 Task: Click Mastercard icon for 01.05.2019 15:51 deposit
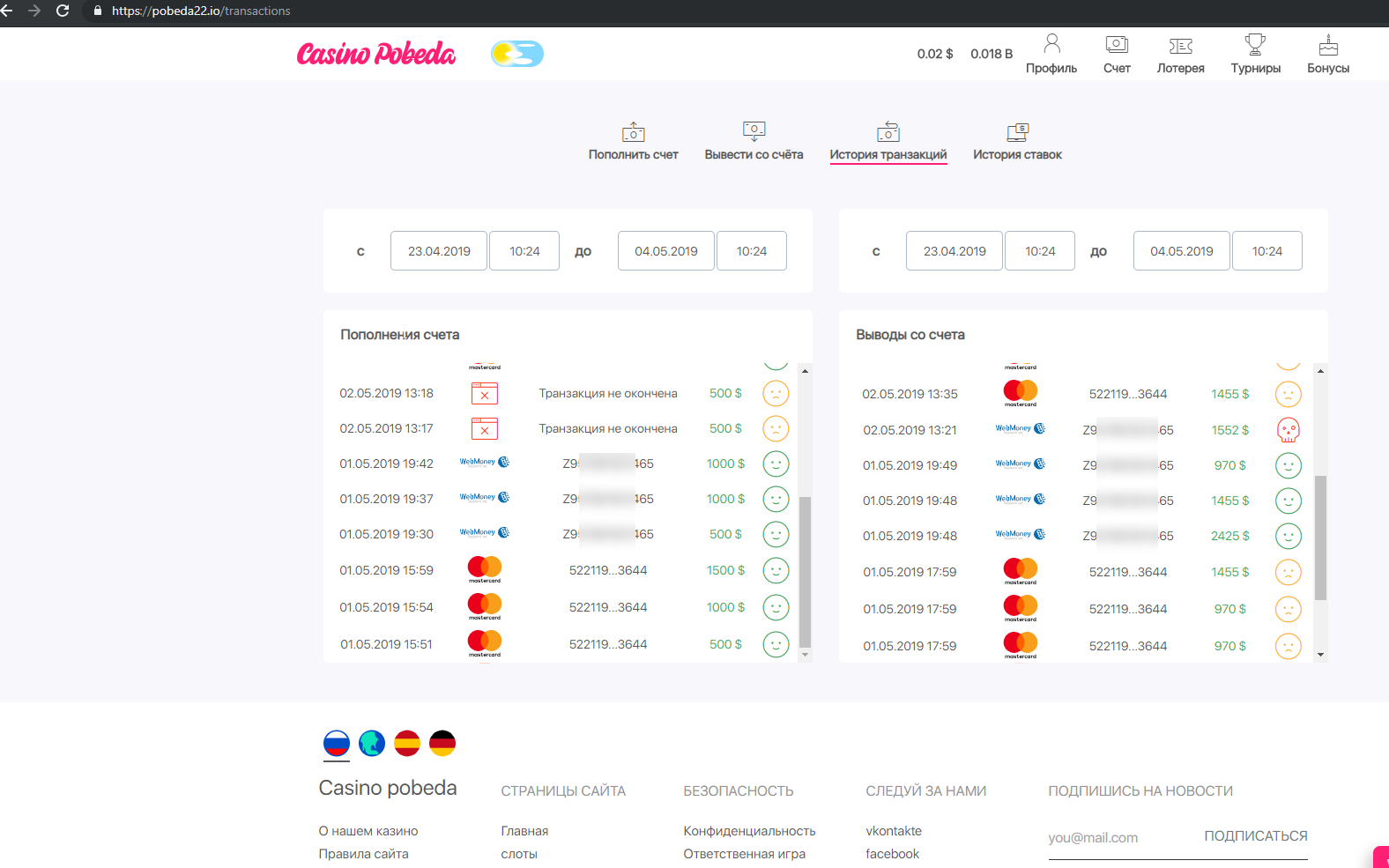click(485, 643)
